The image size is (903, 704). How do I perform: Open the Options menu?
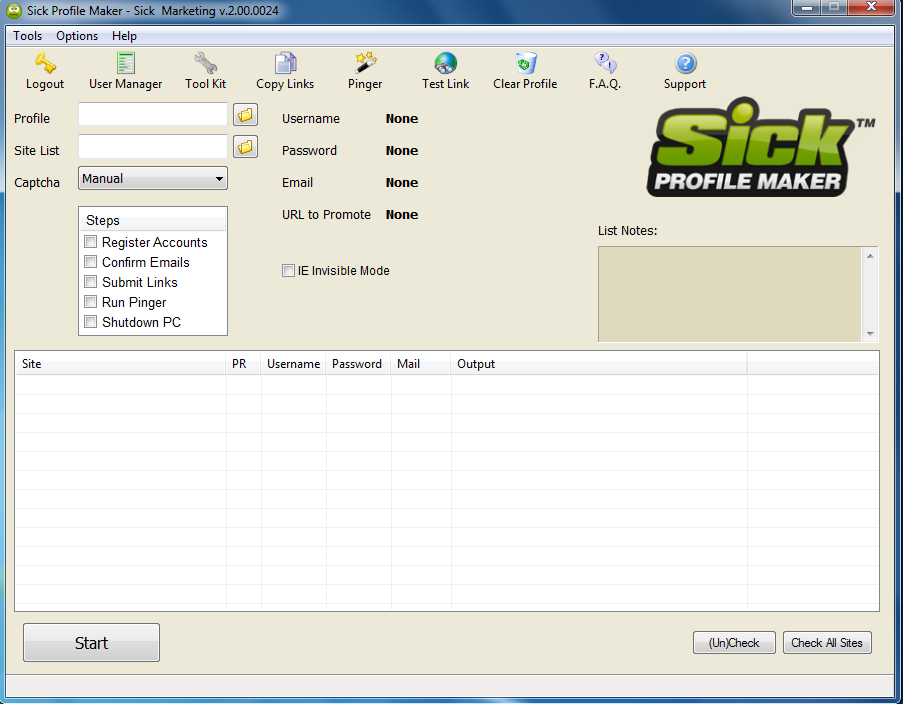click(x=77, y=36)
